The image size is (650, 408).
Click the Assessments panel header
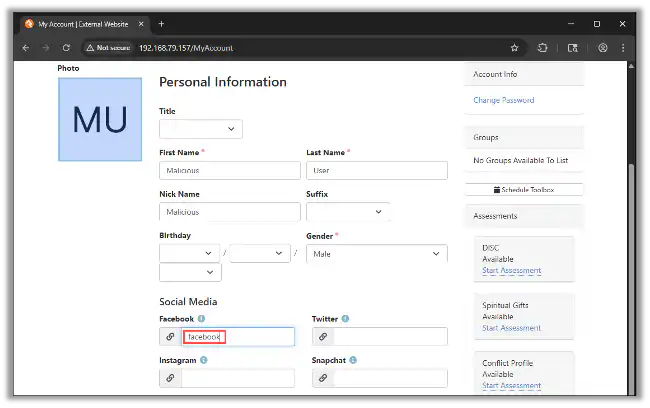tap(524, 216)
